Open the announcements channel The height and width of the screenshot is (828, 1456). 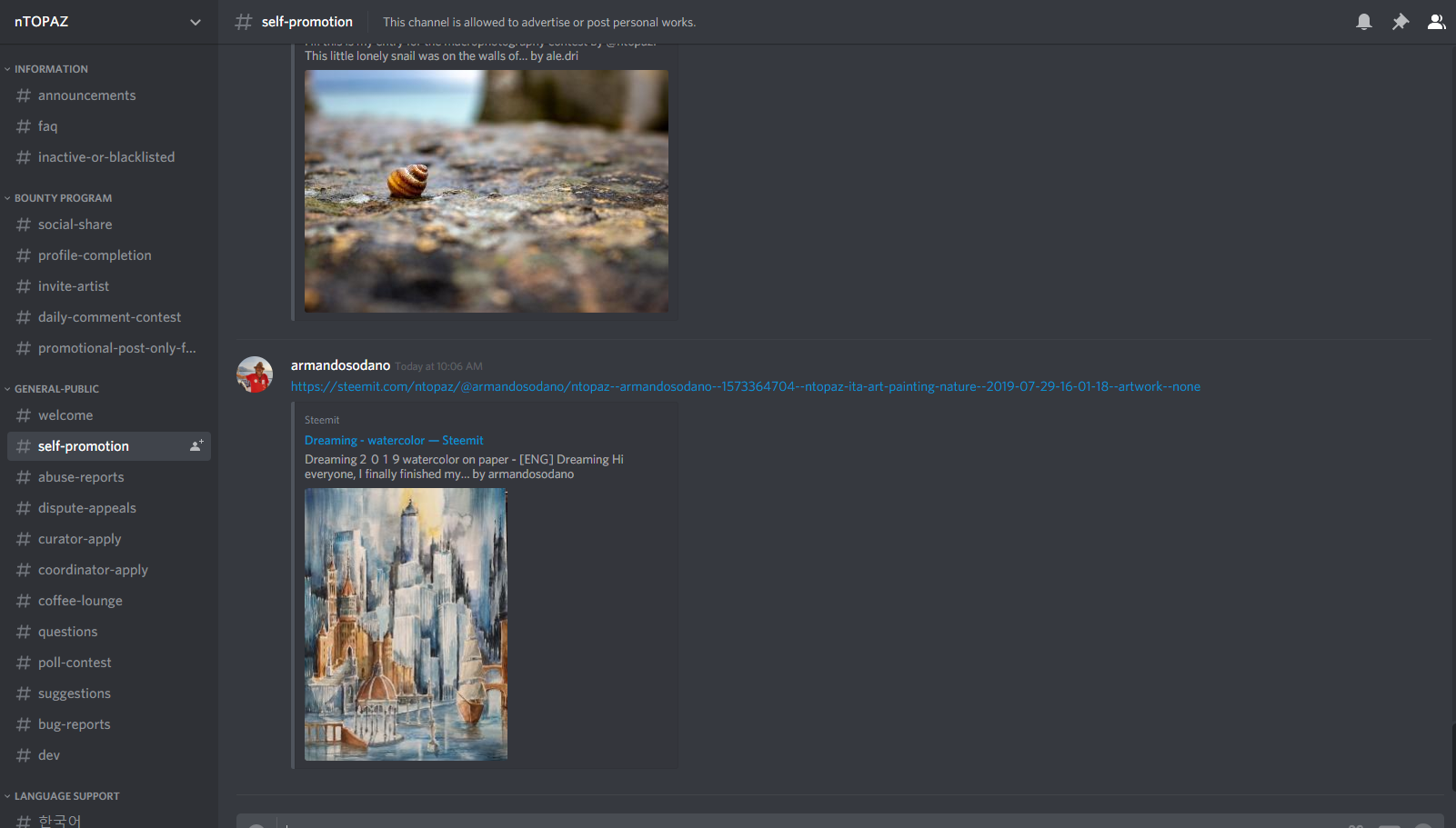coord(109,95)
